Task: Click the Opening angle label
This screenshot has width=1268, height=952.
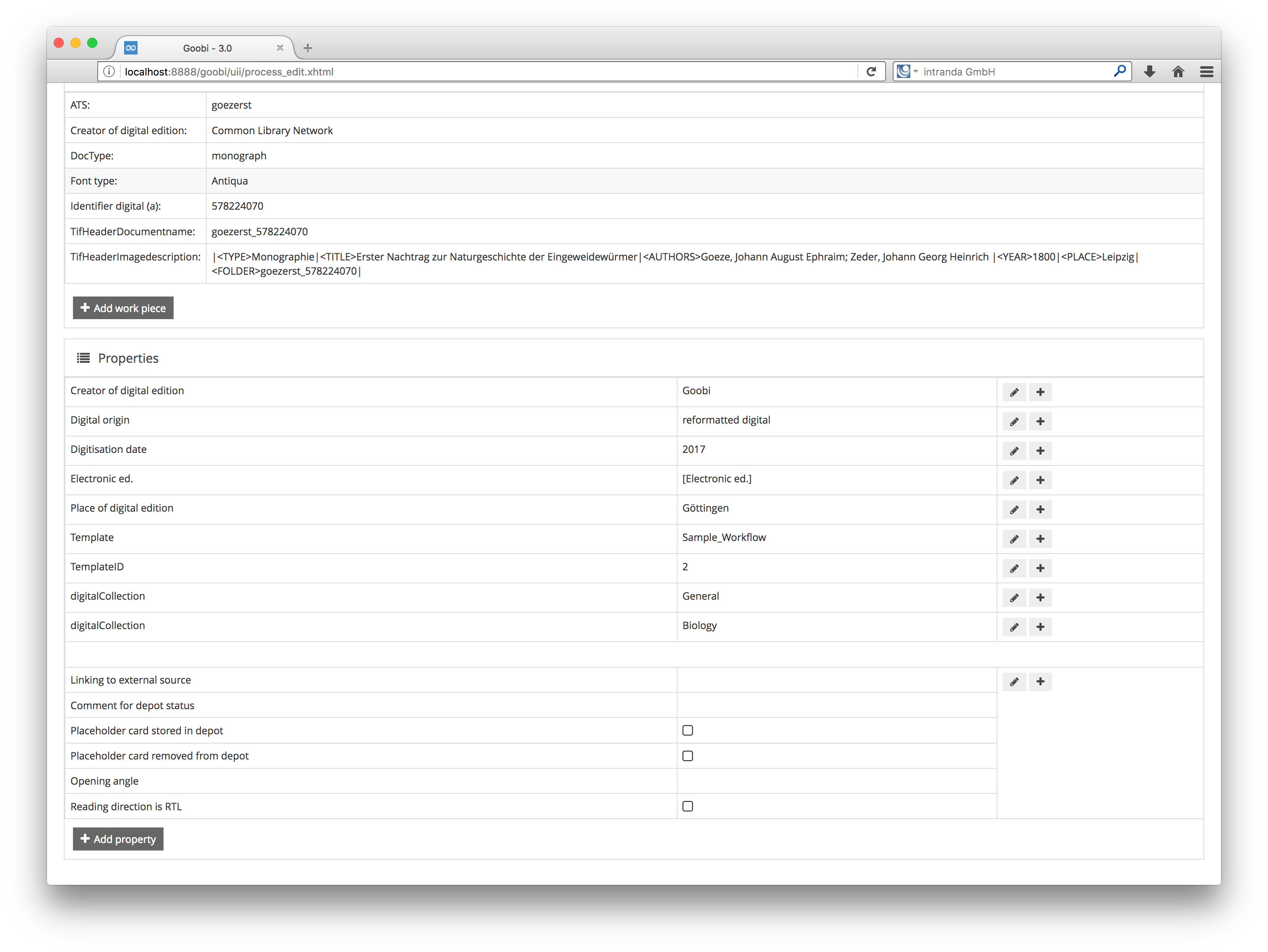Action: (104, 781)
